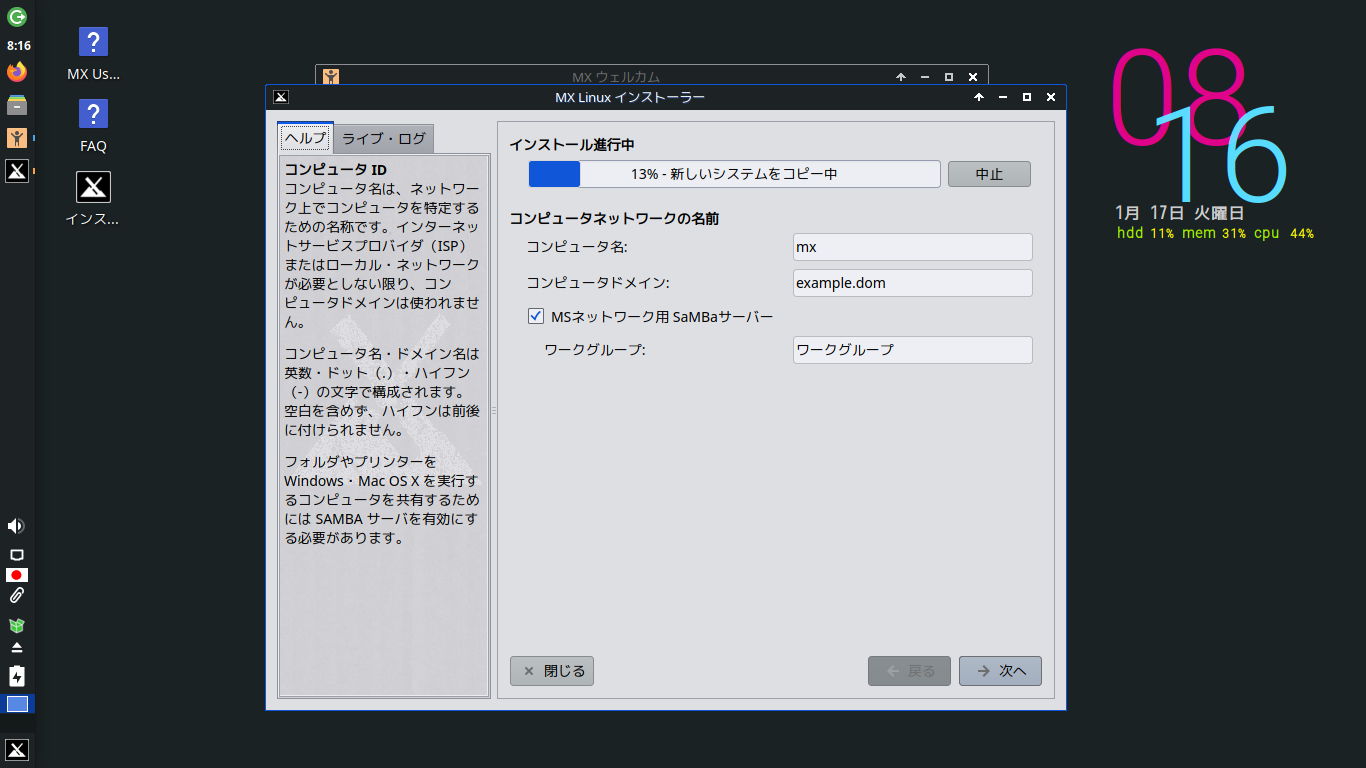Launch the installer desktop shortcut

pyautogui.click(x=93, y=199)
